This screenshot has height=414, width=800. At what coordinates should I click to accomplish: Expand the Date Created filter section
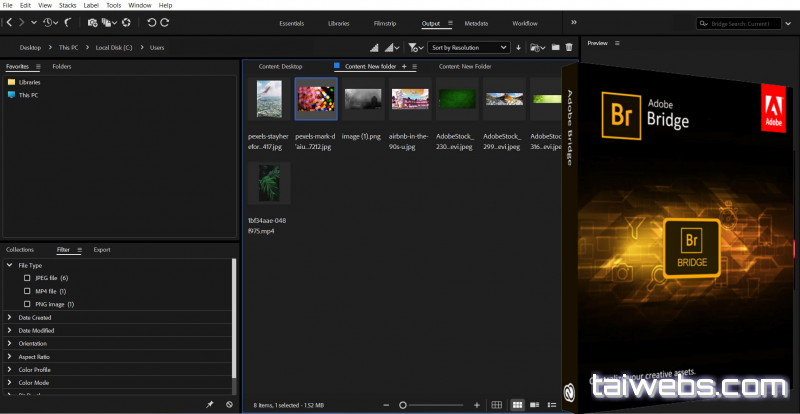pyautogui.click(x=10, y=317)
